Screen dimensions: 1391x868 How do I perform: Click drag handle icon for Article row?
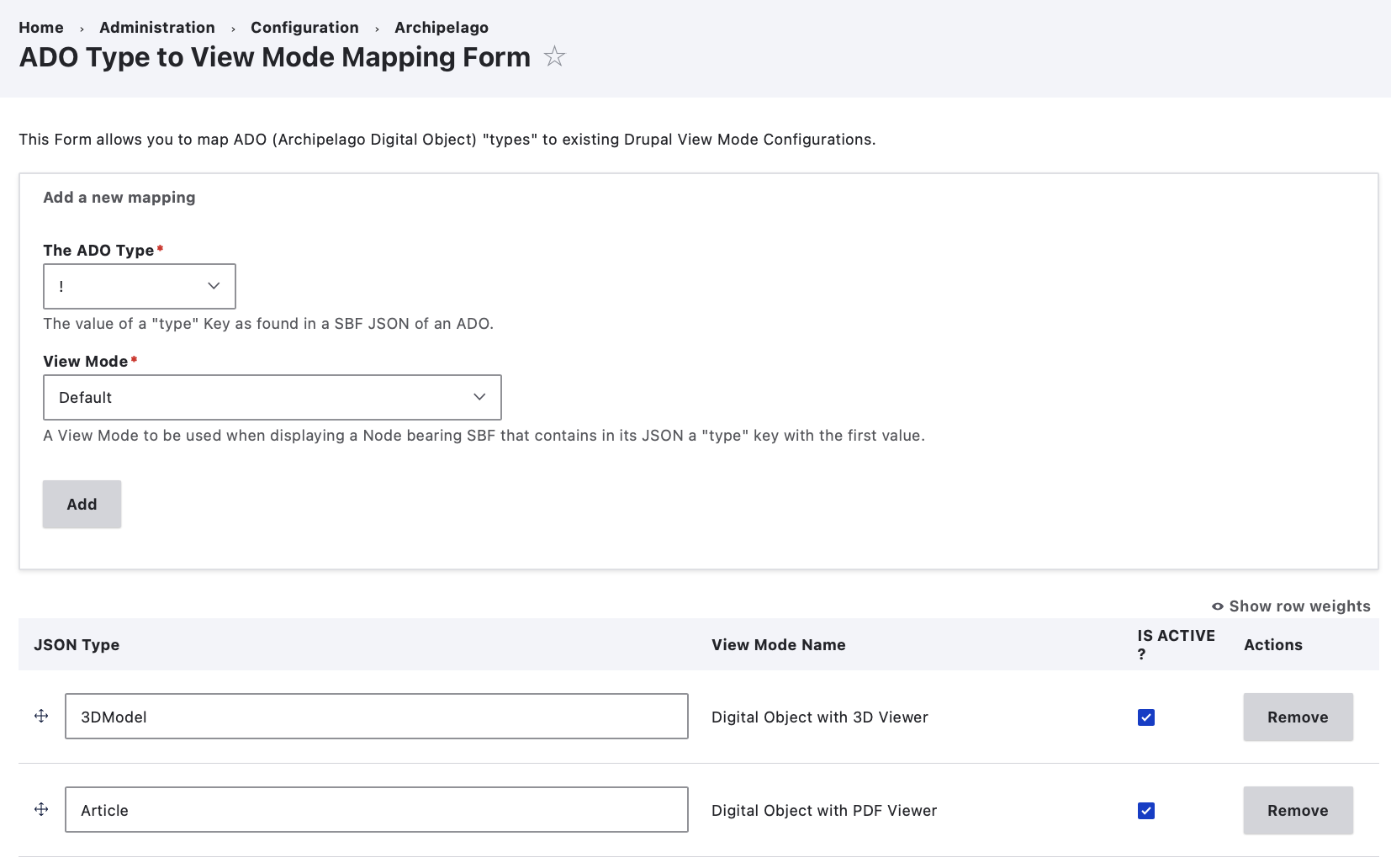(41, 809)
